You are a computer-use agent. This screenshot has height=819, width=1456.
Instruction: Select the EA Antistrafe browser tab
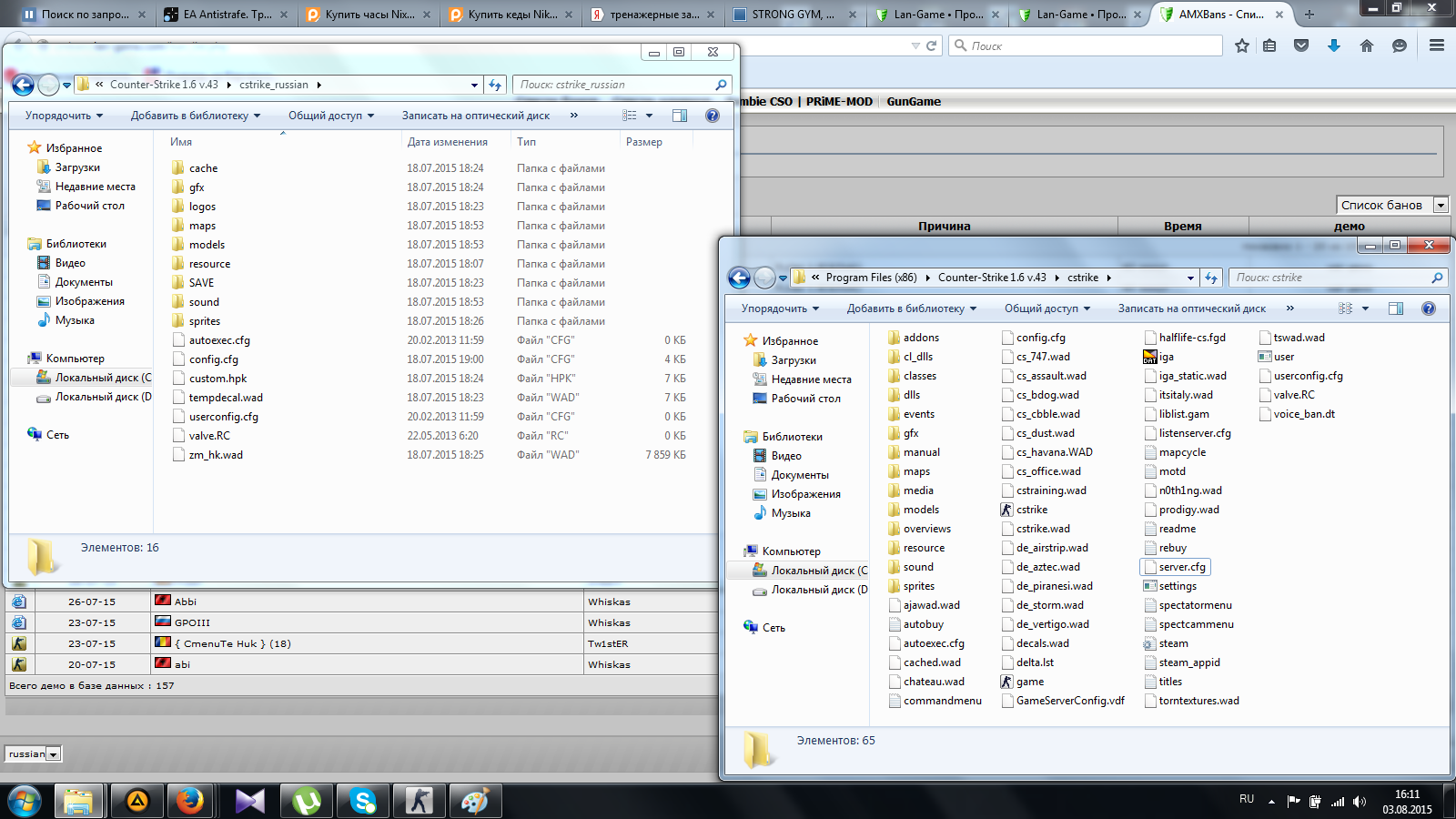point(227,15)
